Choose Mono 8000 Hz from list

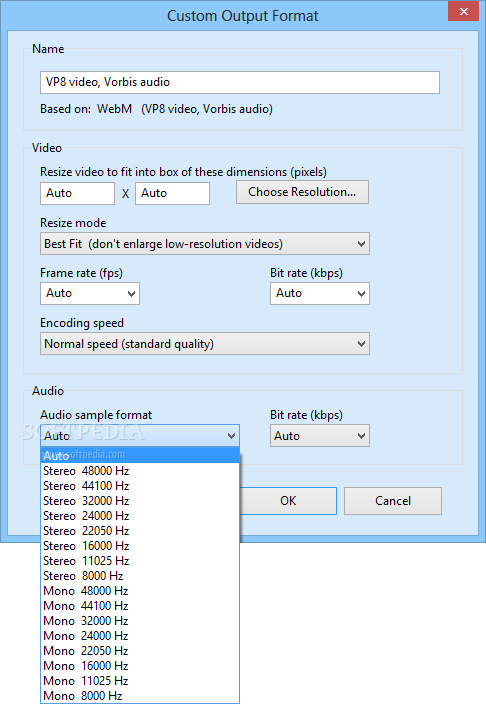point(140,695)
